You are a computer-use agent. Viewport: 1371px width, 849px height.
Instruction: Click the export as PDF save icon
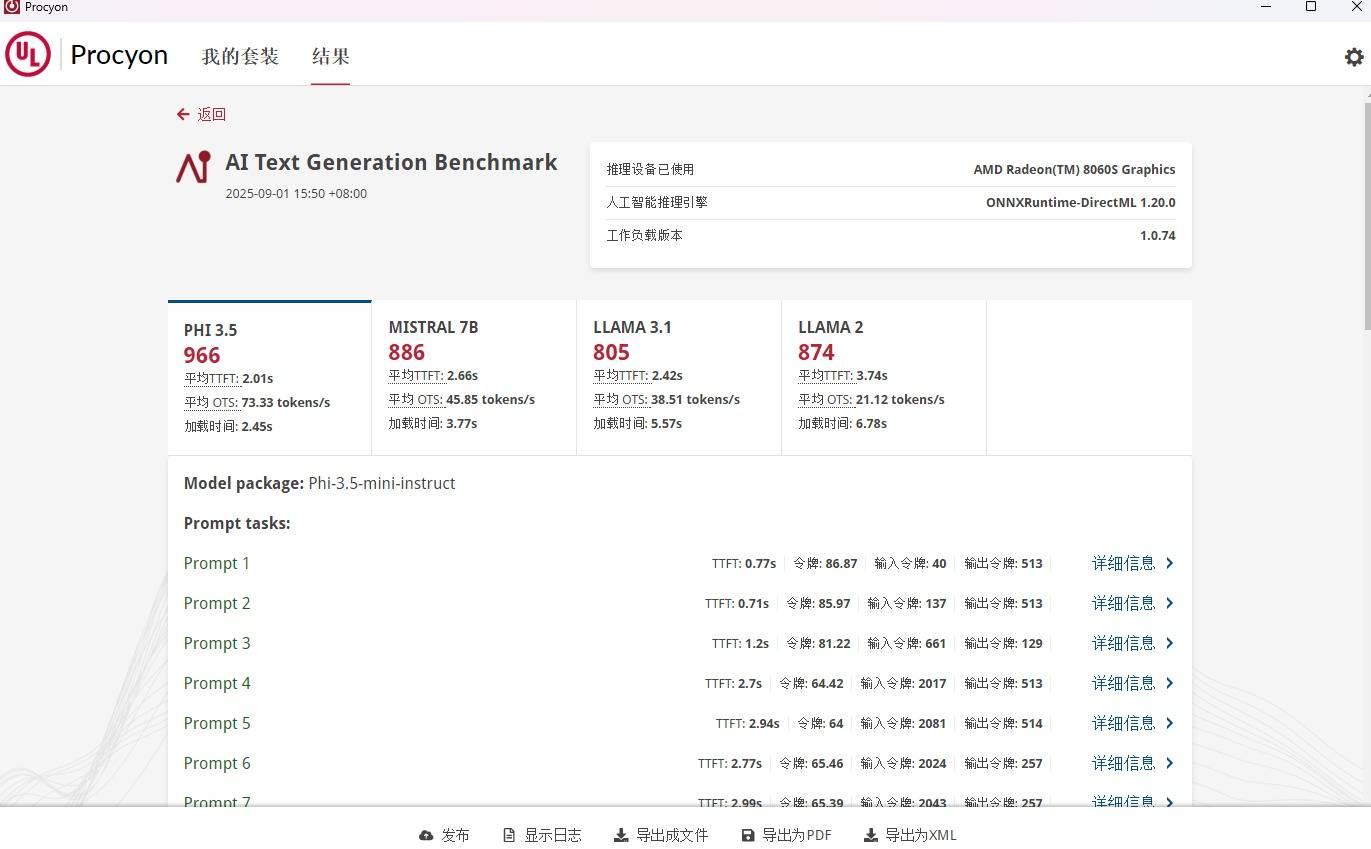[x=747, y=835]
